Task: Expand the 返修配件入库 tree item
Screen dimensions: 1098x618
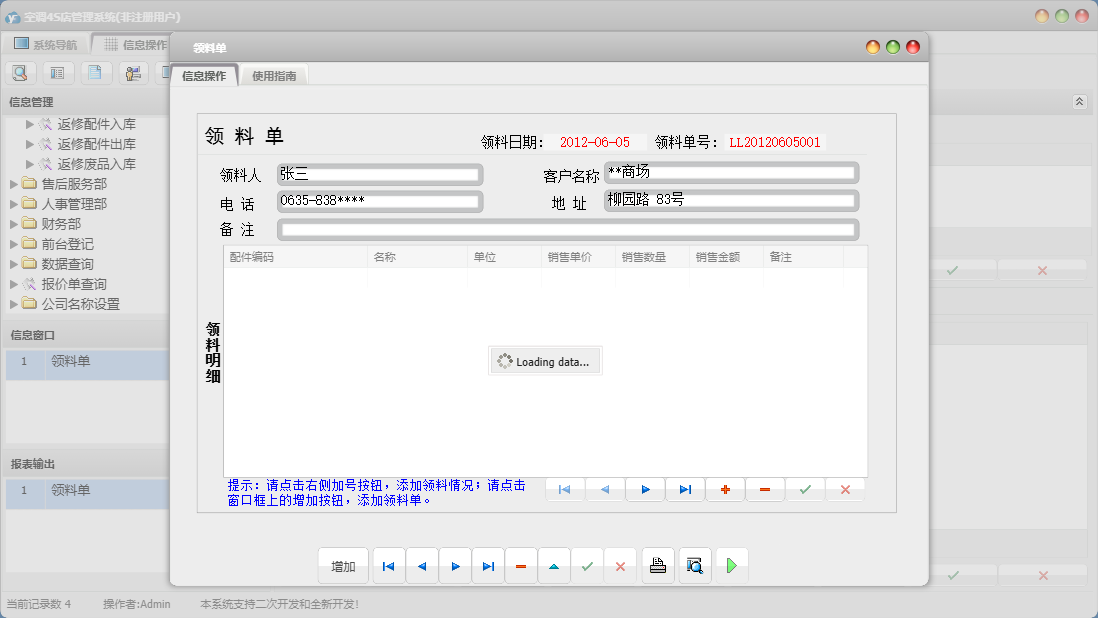Action: point(30,124)
